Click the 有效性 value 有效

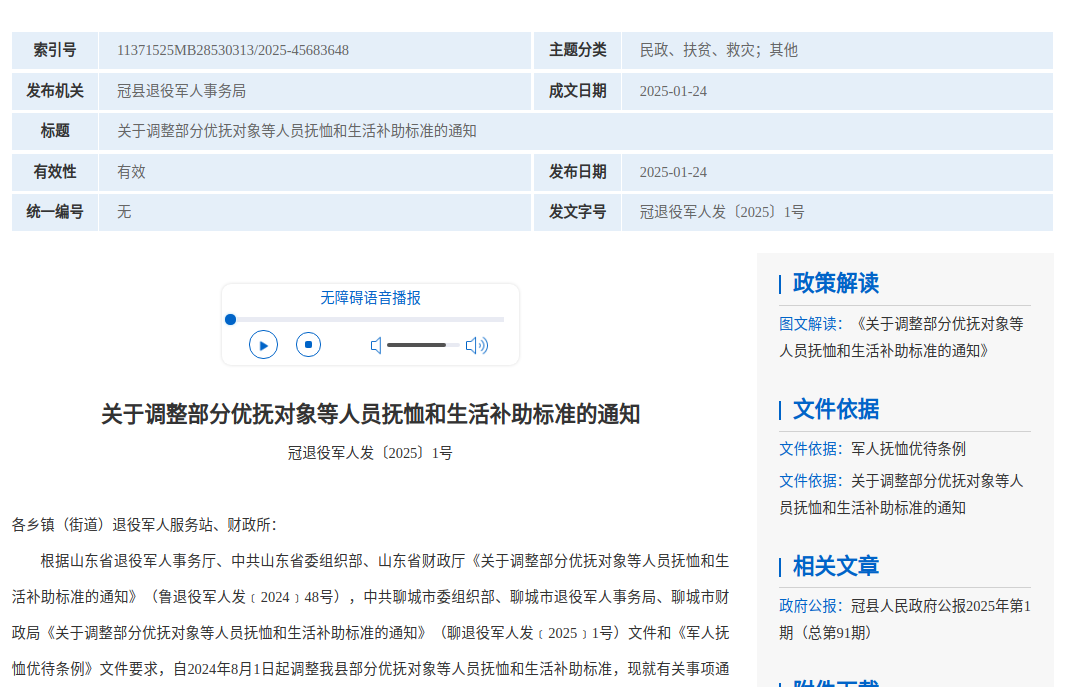pyautogui.click(x=131, y=172)
